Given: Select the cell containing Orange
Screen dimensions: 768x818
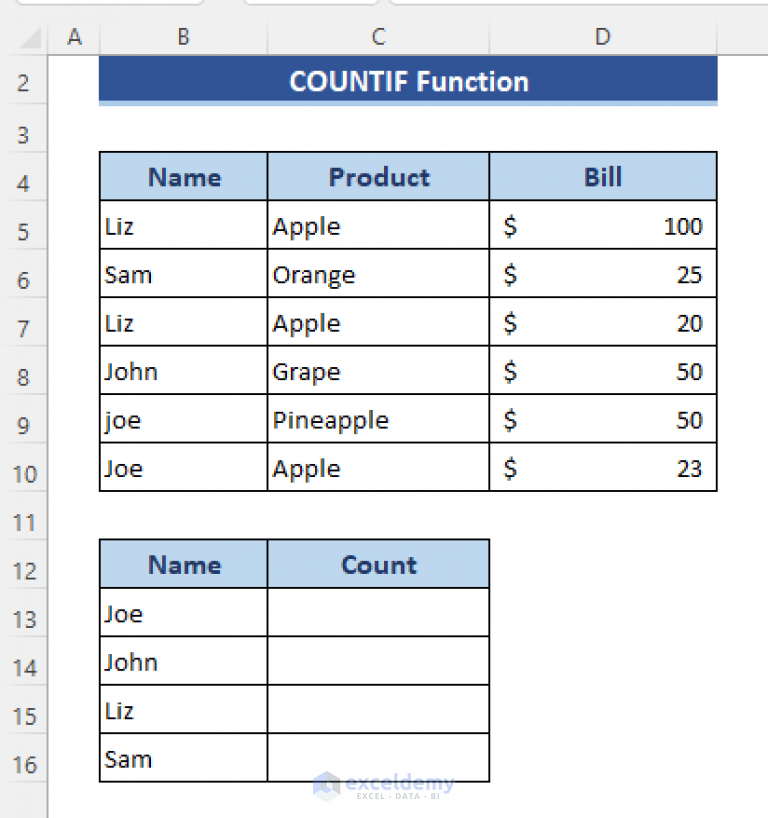Looking at the screenshot, I should 378,274.
